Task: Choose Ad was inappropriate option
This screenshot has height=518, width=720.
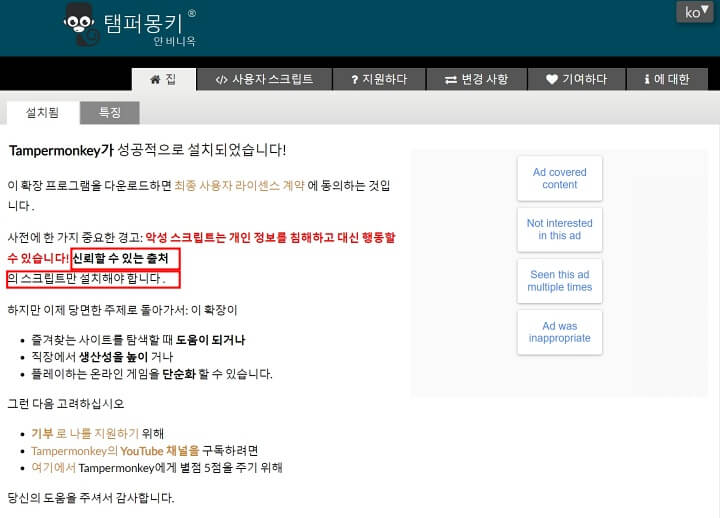Action: coord(559,332)
